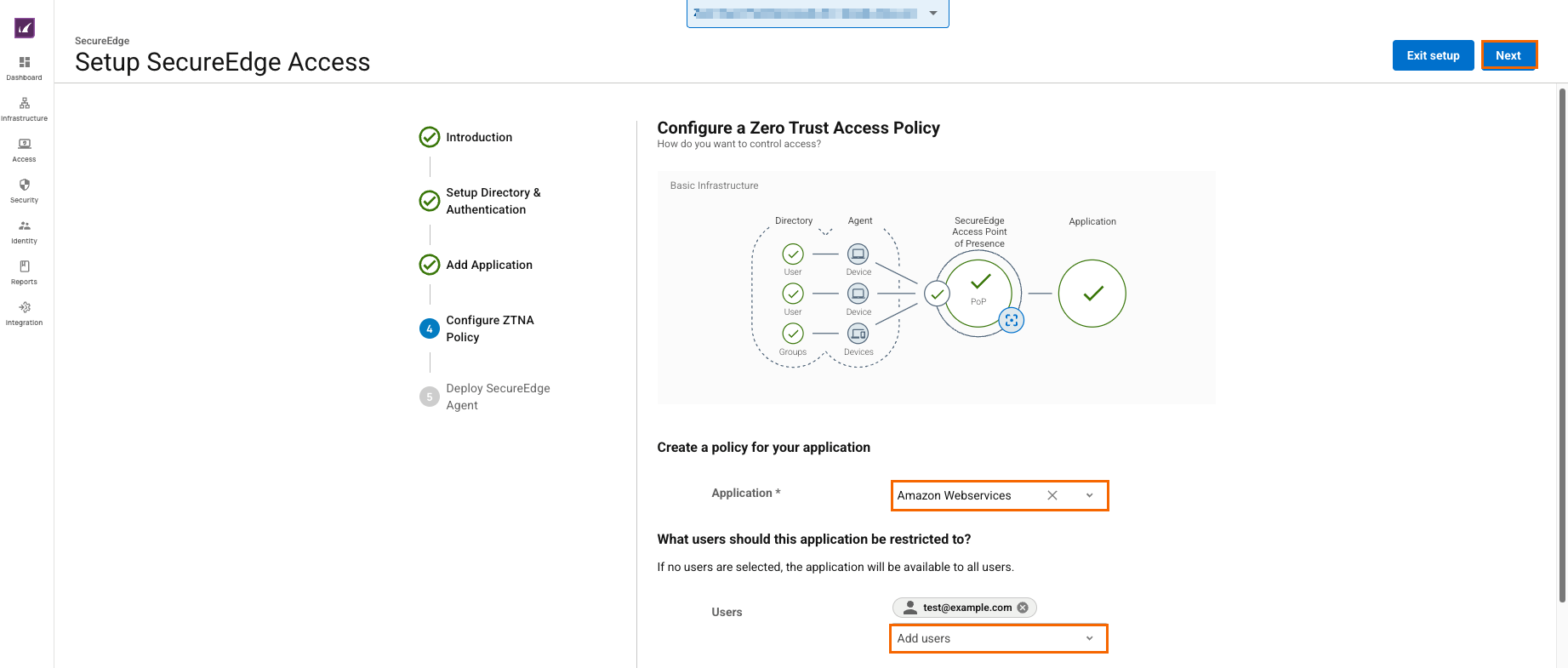
Task: Go to Setup Directory & Authentication step
Action: point(493,201)
